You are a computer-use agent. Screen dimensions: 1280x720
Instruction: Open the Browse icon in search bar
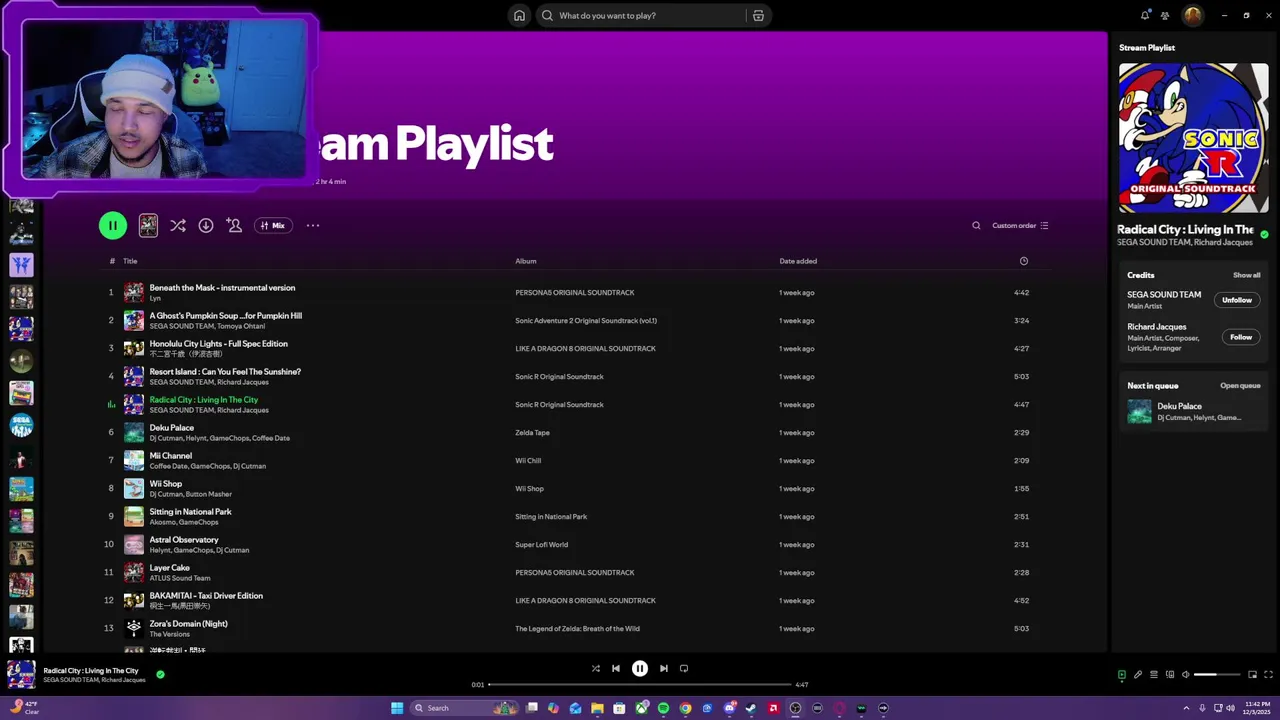758,15
